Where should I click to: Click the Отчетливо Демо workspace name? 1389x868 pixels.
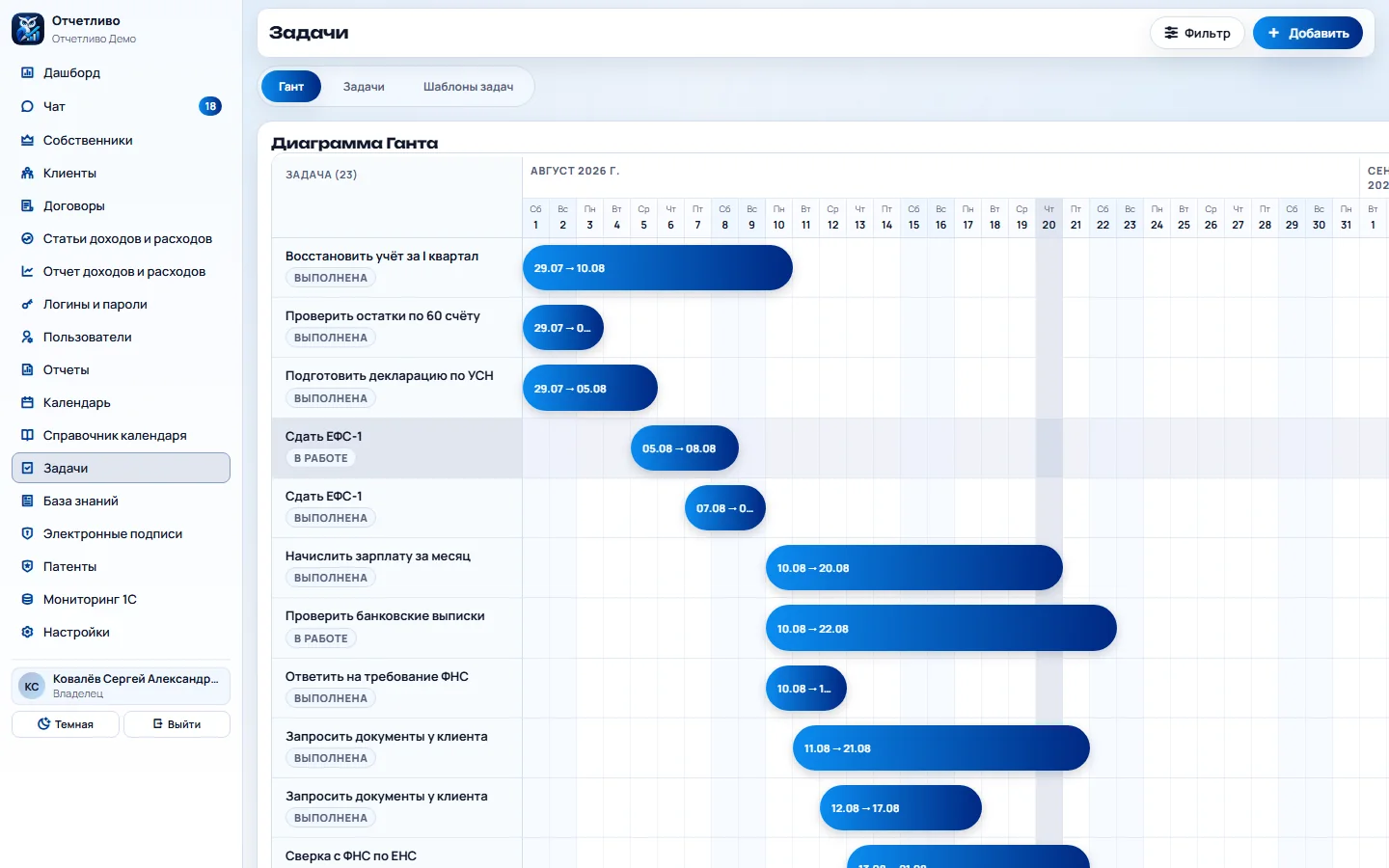click(x=94, y=40)
